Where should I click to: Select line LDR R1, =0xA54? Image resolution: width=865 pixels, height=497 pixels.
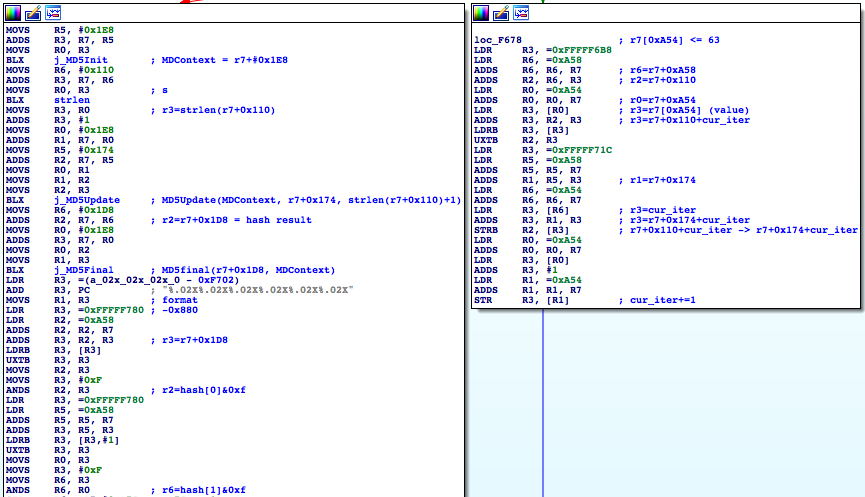528,280
